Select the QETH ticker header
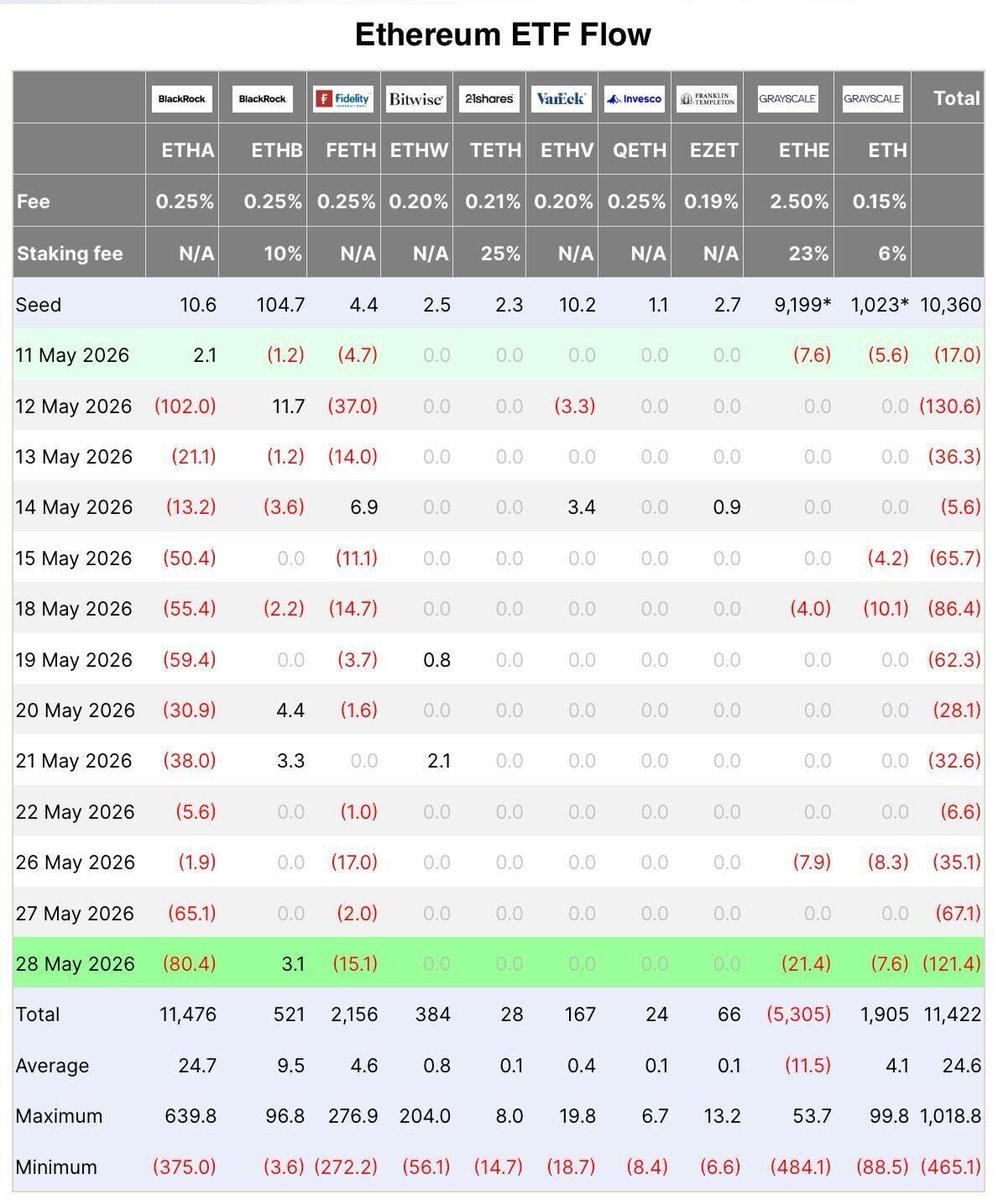The width and height of the screenshot is (998, 1200). click(639, 150)
